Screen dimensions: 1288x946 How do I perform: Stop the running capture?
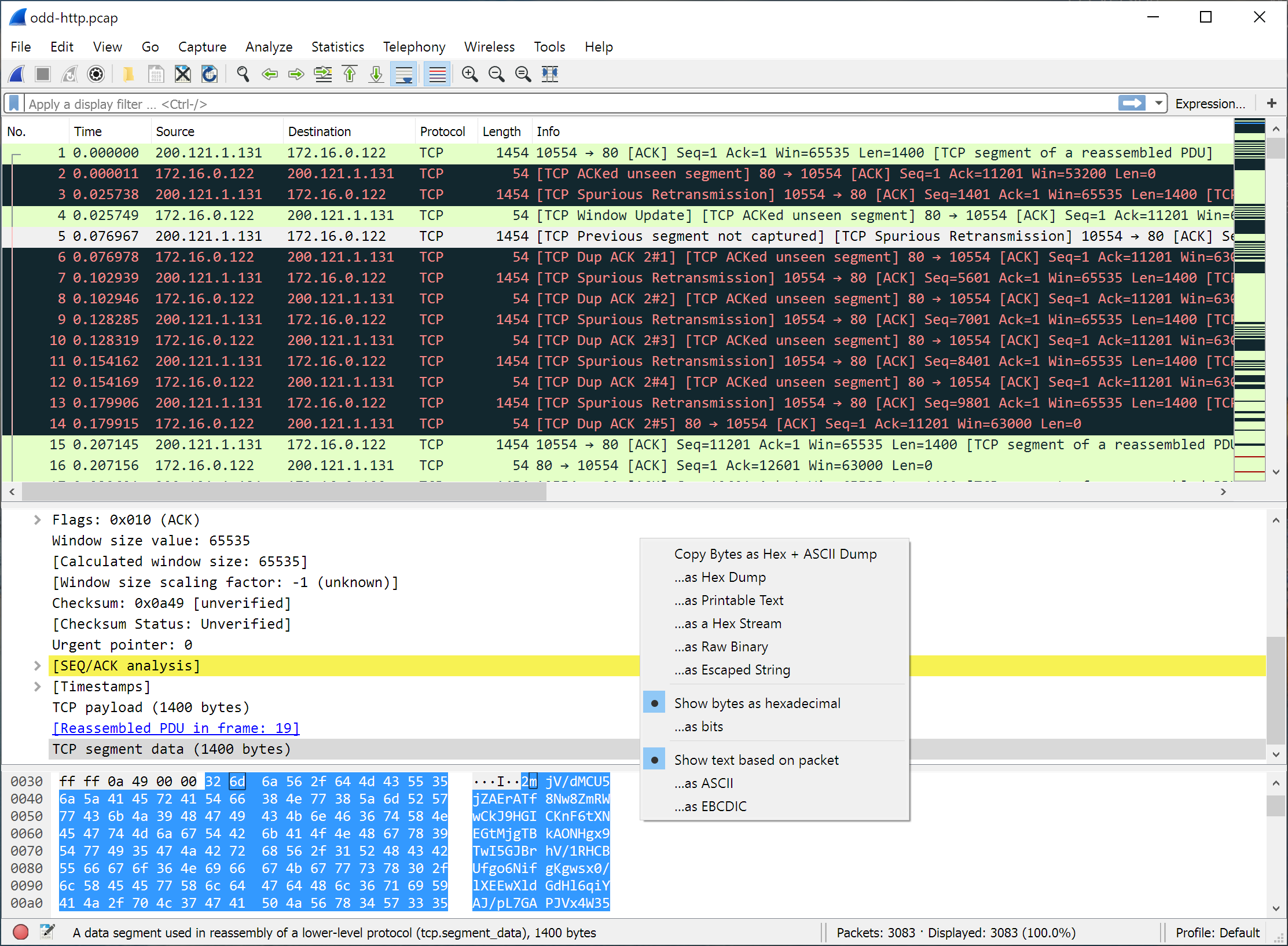42,74
